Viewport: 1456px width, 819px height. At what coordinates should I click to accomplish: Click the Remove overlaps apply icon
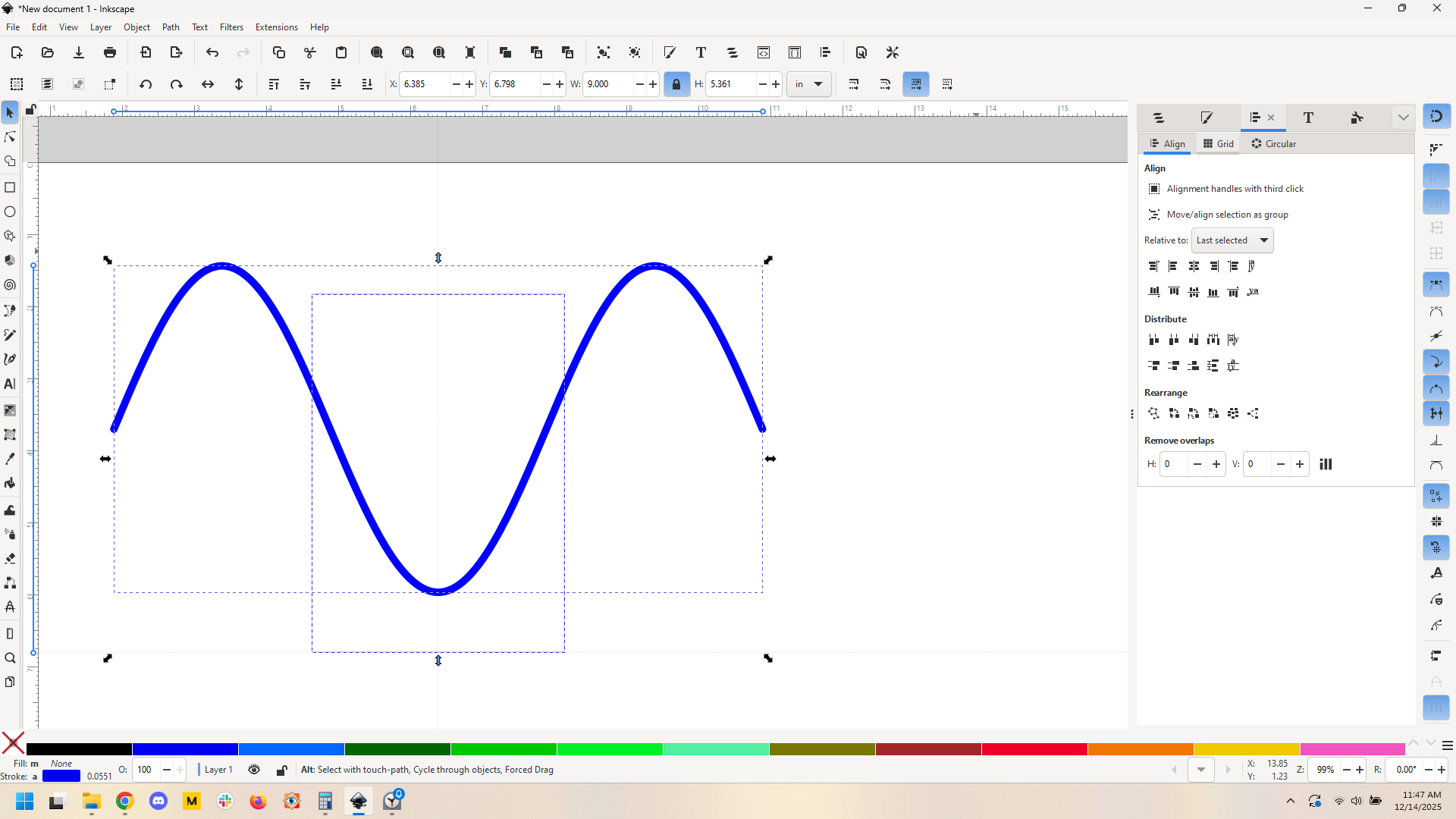[x=1326, y=464]
